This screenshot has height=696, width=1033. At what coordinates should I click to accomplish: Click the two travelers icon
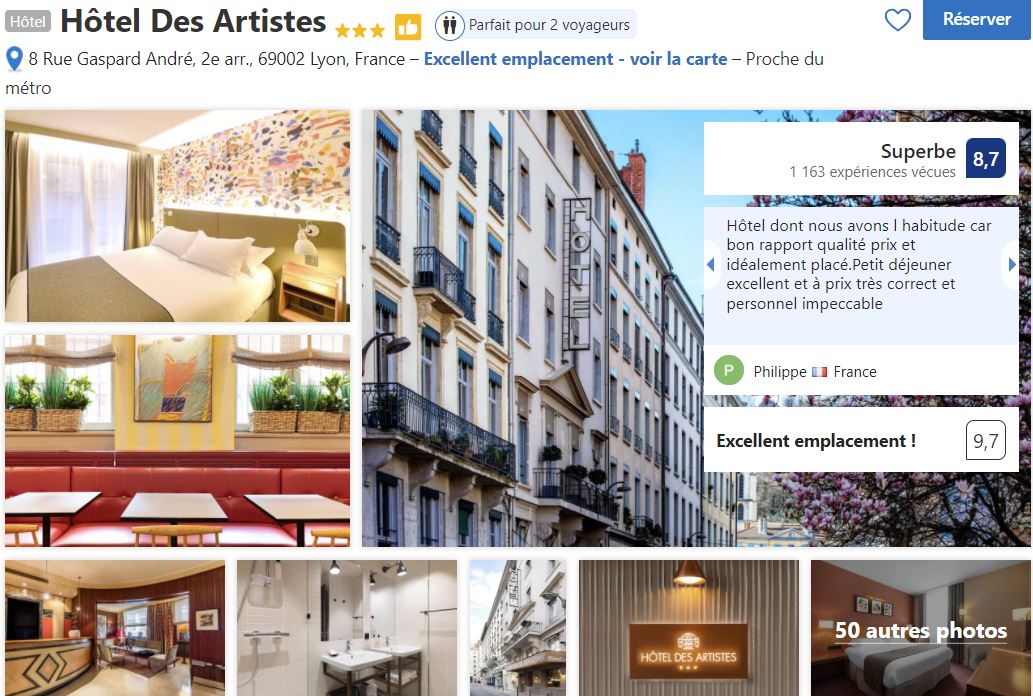pyautogui.click(x=449, y=26)
